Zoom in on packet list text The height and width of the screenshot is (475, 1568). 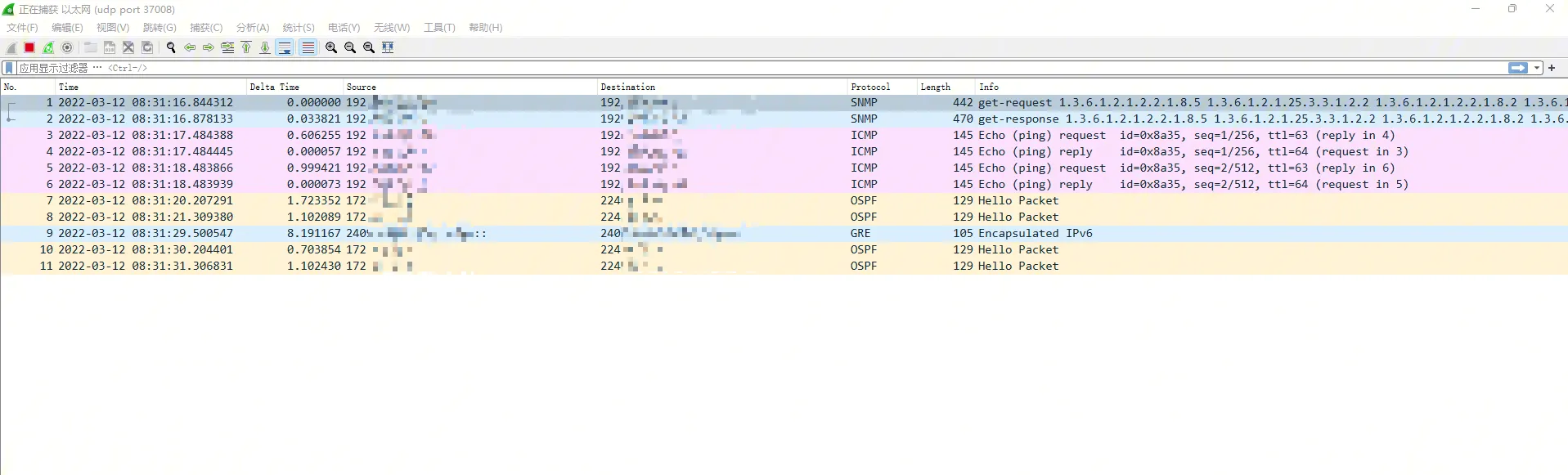coord(331,47)
